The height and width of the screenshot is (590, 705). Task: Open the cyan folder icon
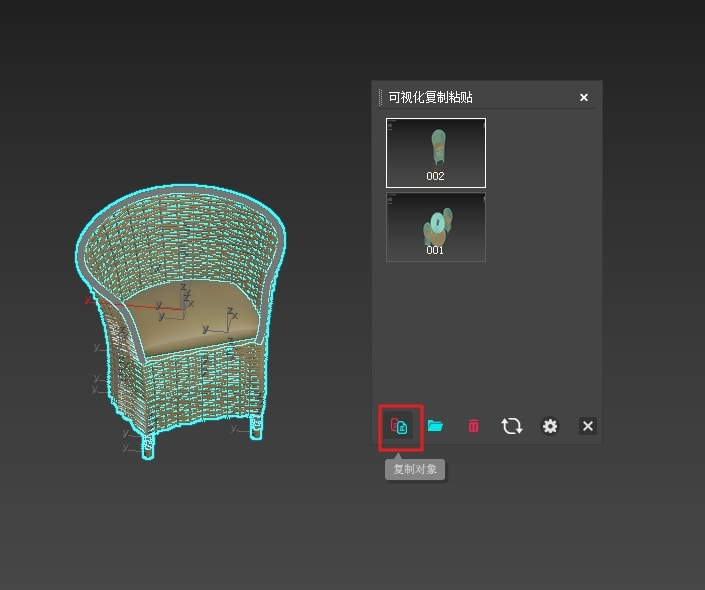pos(435,426)
